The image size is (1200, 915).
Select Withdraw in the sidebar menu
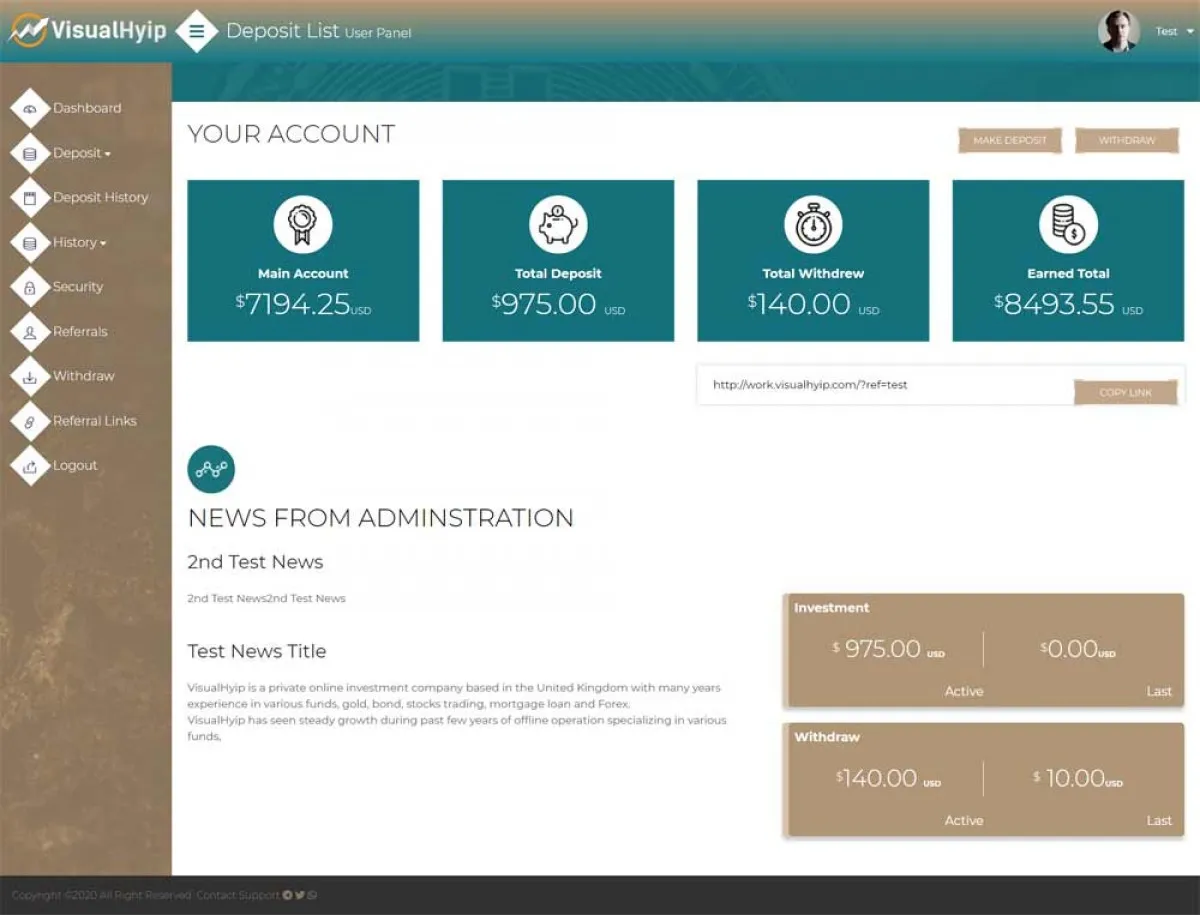point(84,376)
